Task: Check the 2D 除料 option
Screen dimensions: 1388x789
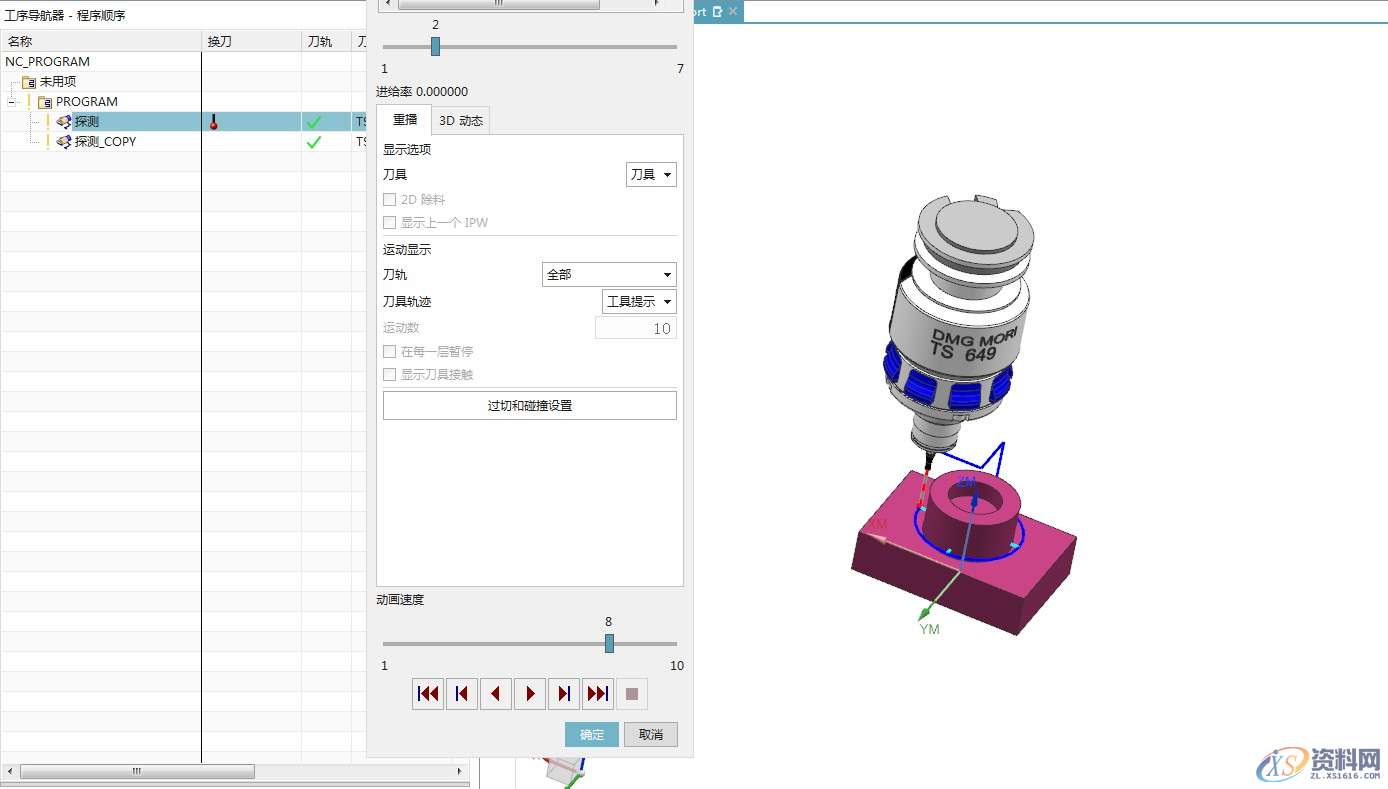Action: 390,200
